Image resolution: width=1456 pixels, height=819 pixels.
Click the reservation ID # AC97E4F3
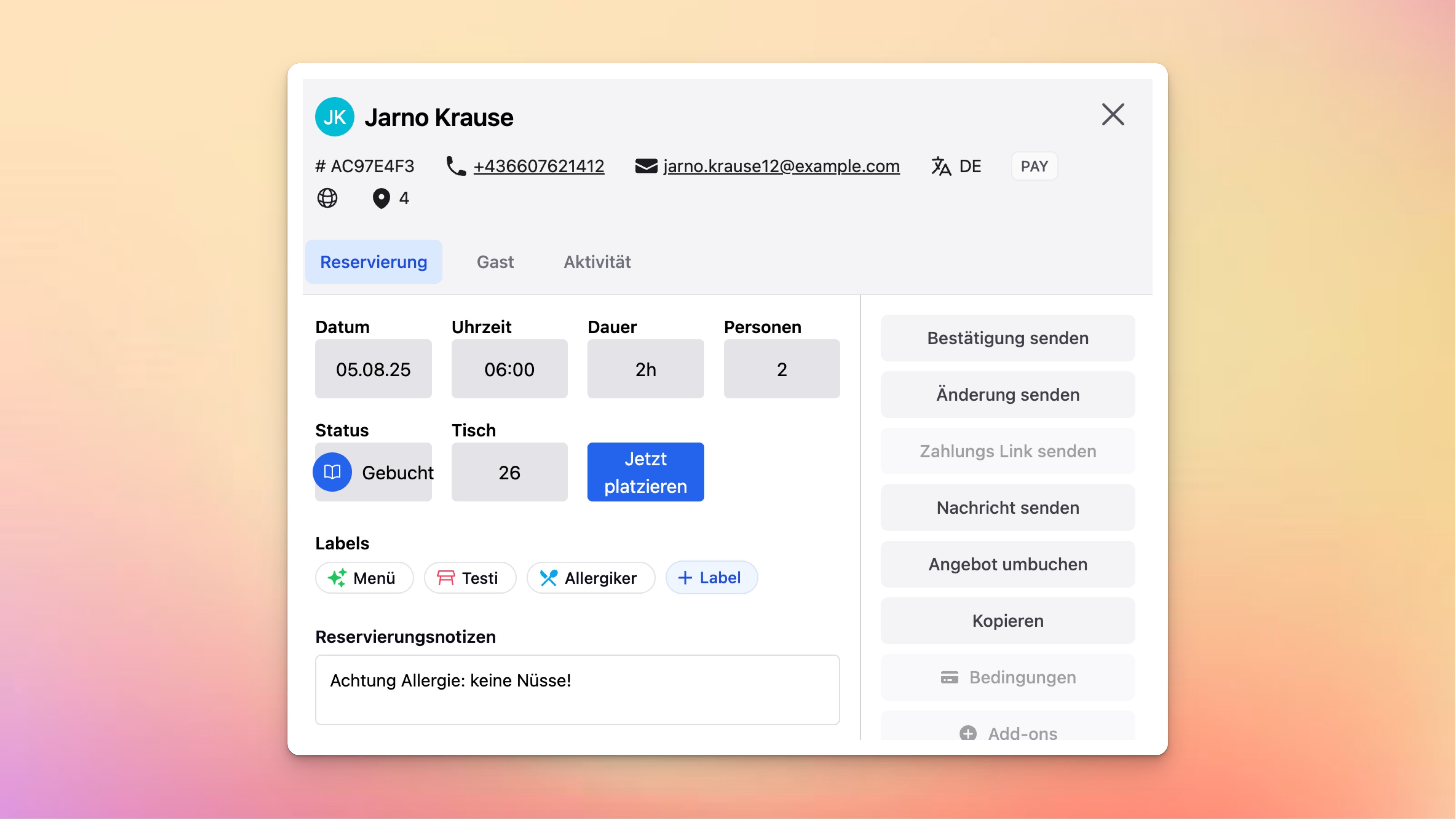364,166
